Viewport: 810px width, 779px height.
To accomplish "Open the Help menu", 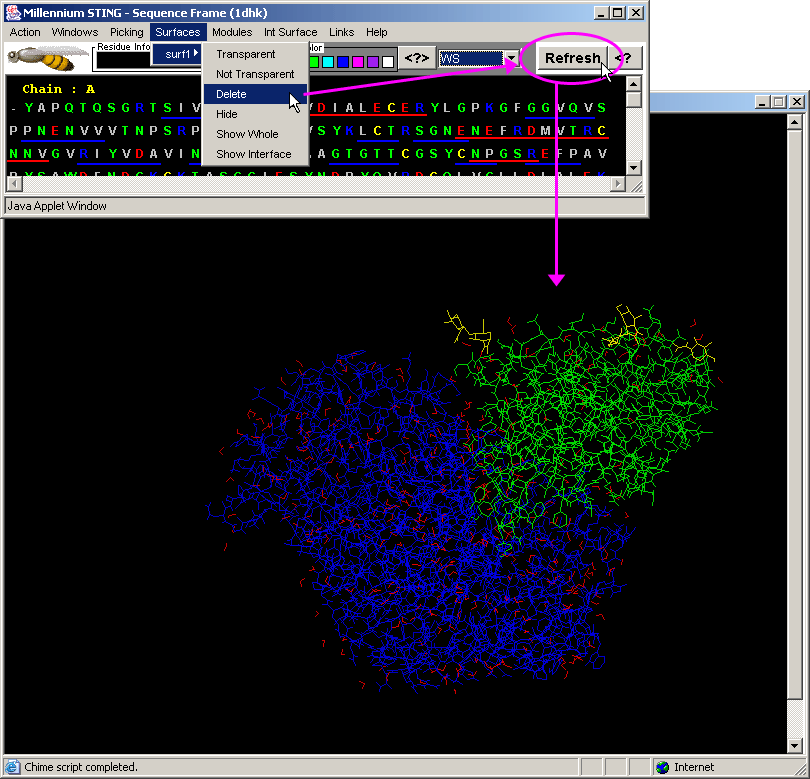I will tap(377, 32).
